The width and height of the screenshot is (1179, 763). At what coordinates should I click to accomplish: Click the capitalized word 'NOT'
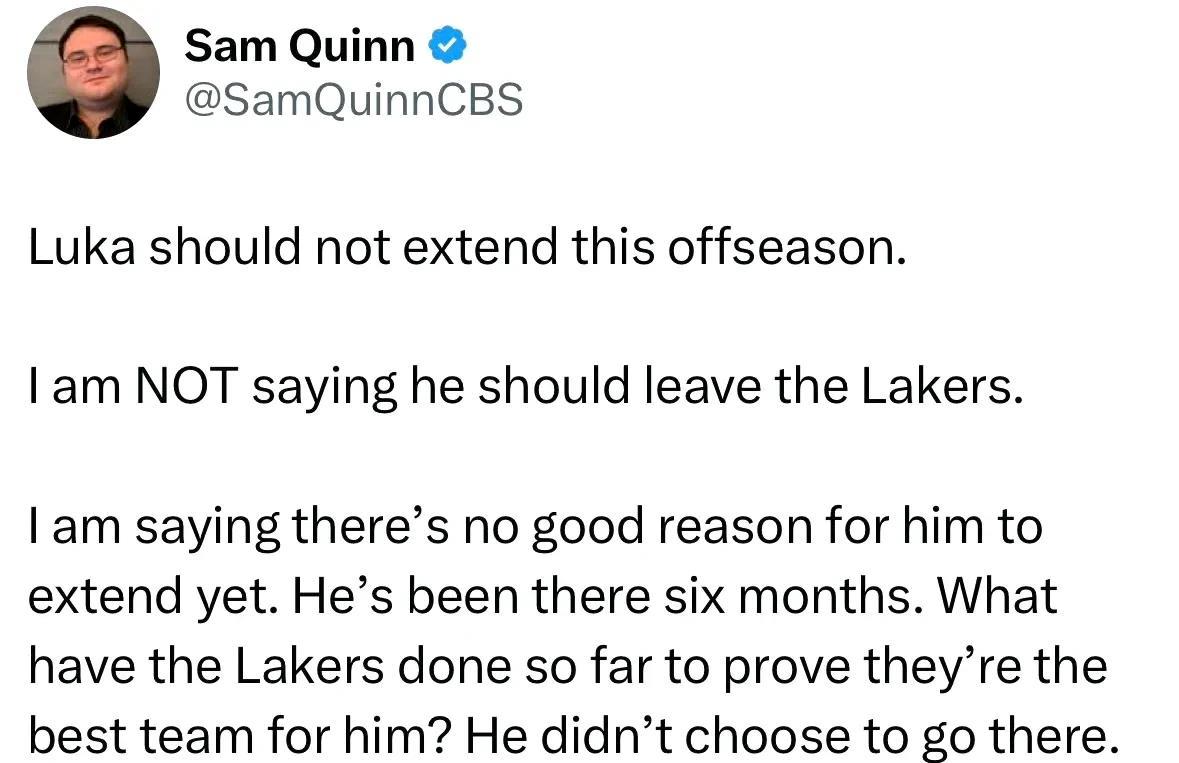[186, 386]
